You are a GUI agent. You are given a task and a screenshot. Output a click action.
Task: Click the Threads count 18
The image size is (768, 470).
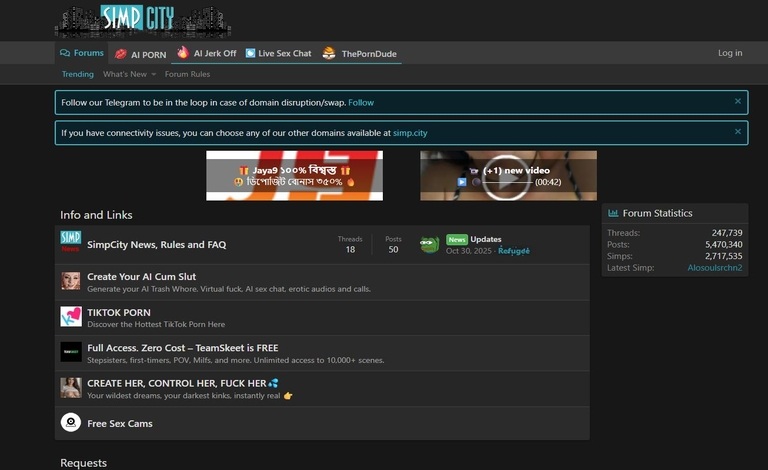(350, 249)
